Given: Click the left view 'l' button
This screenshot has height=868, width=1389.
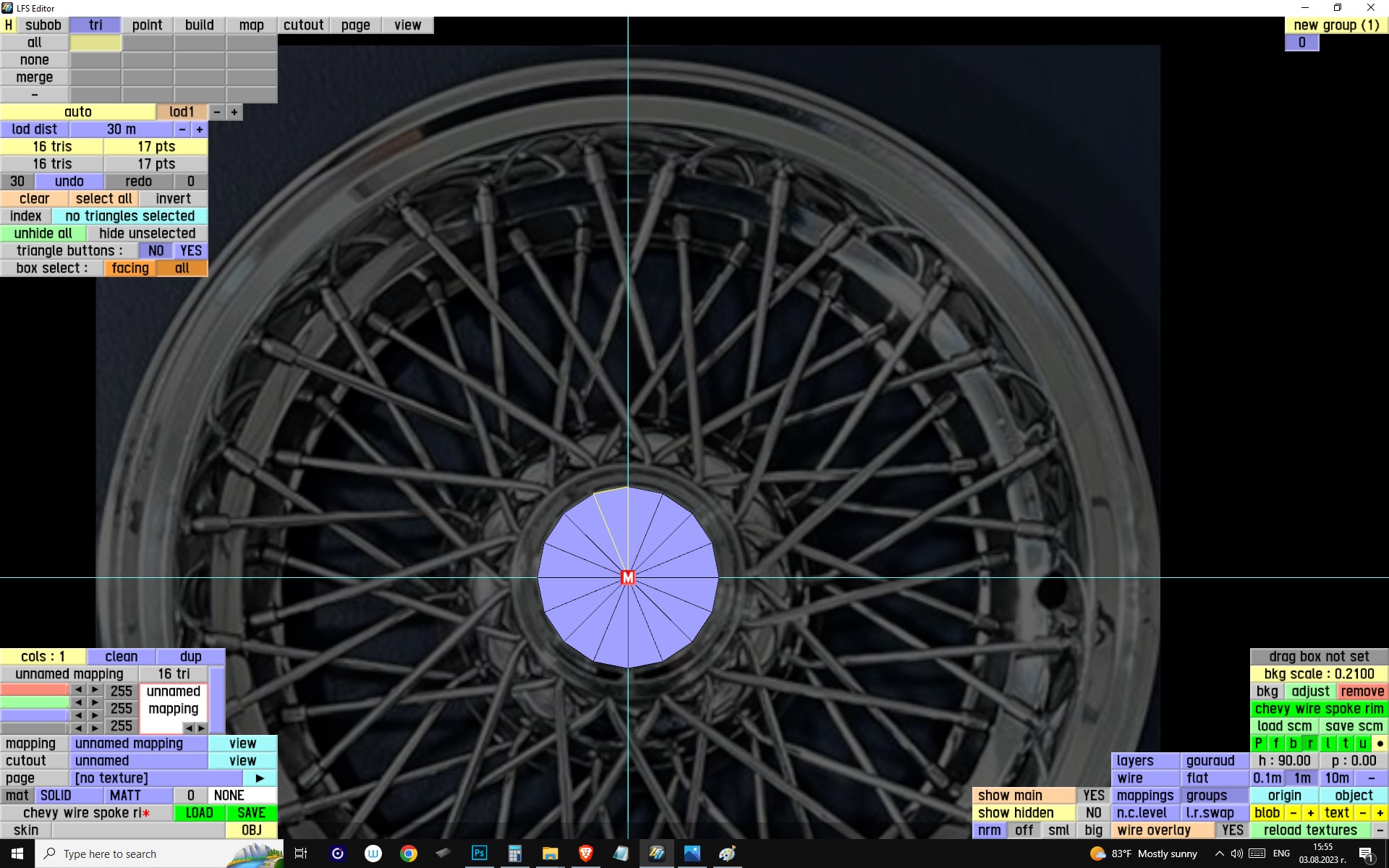Looking at the screenshot, I should (1328, 743).
